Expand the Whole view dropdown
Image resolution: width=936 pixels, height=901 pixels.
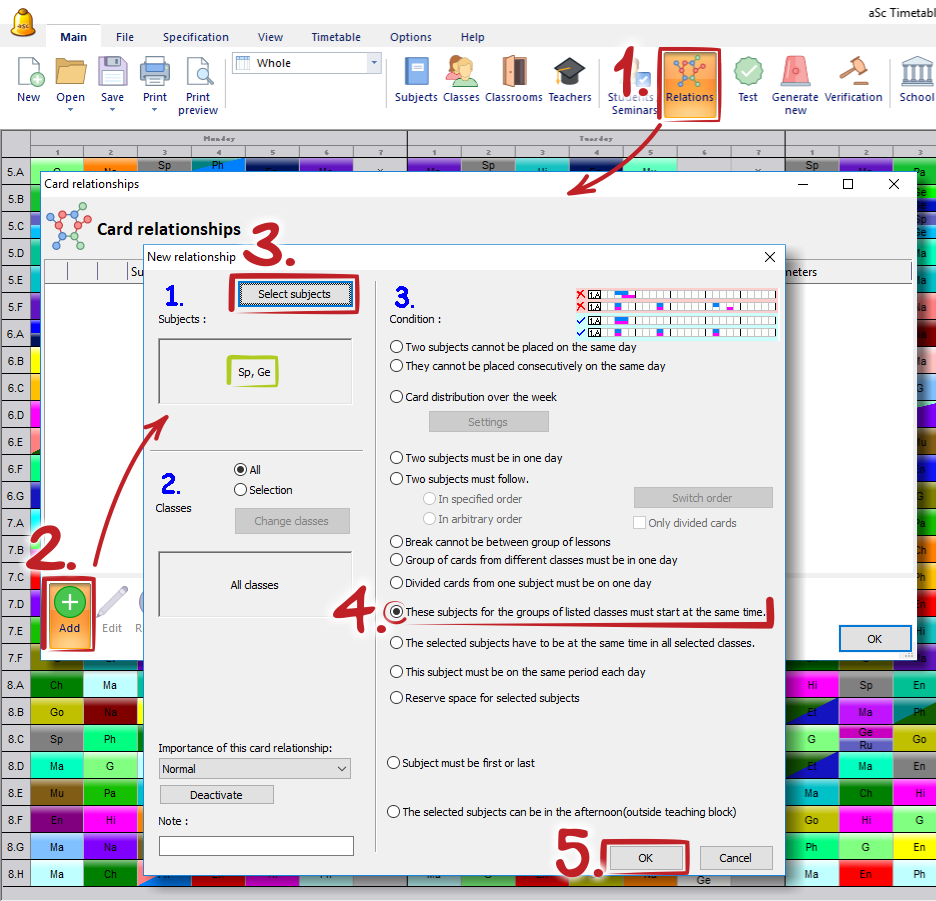[x=375, y=63]
